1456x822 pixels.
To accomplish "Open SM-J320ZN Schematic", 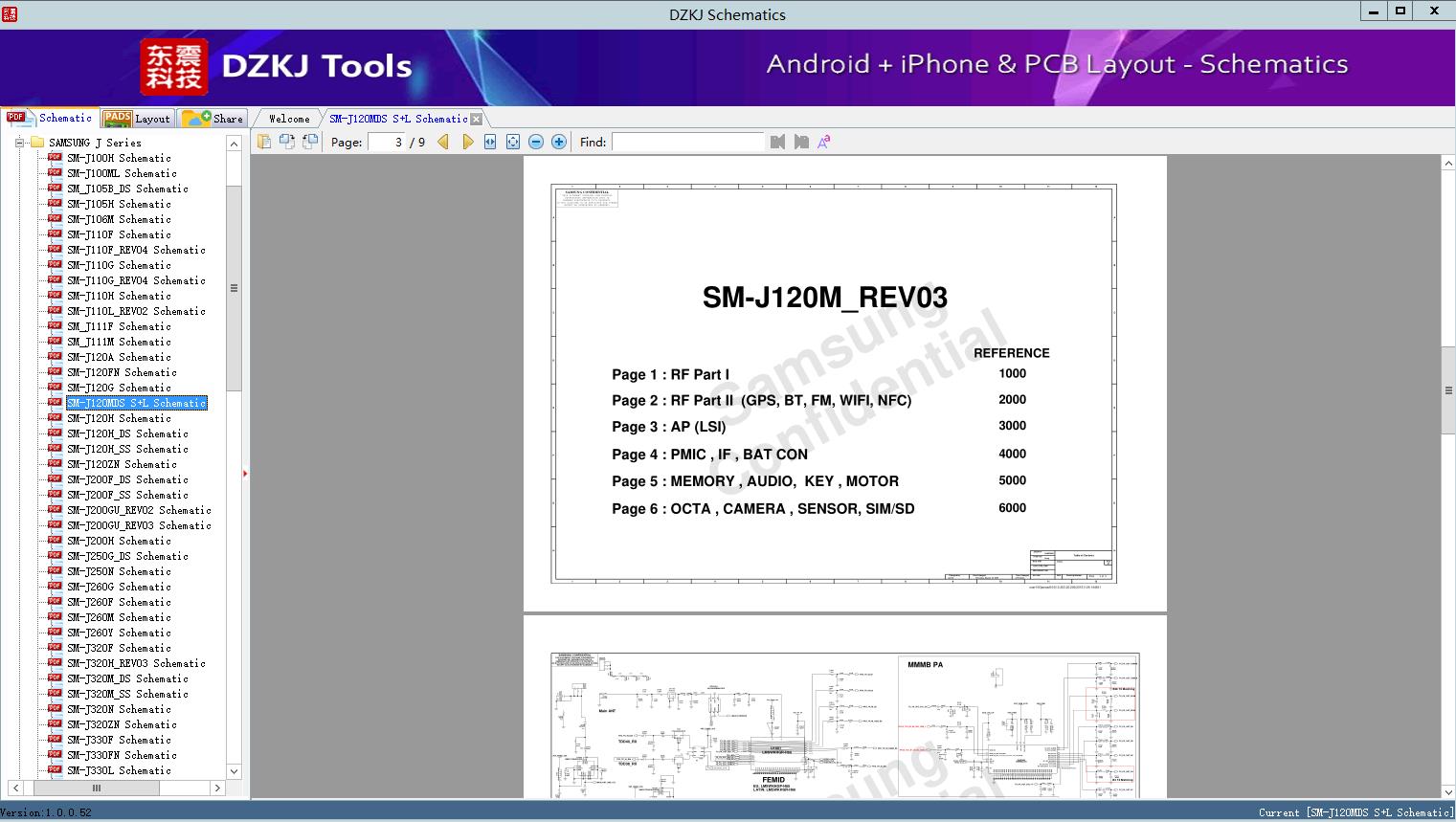I will pos(122,724).
